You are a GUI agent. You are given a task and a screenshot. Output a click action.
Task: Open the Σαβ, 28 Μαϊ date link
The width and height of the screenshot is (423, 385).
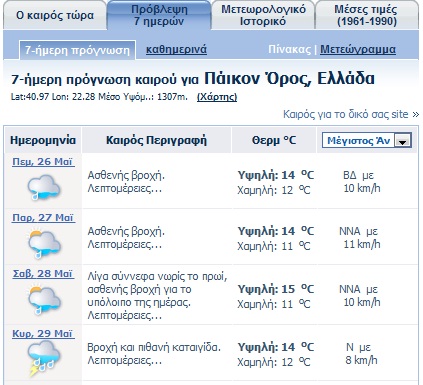(x=42, y=274)
